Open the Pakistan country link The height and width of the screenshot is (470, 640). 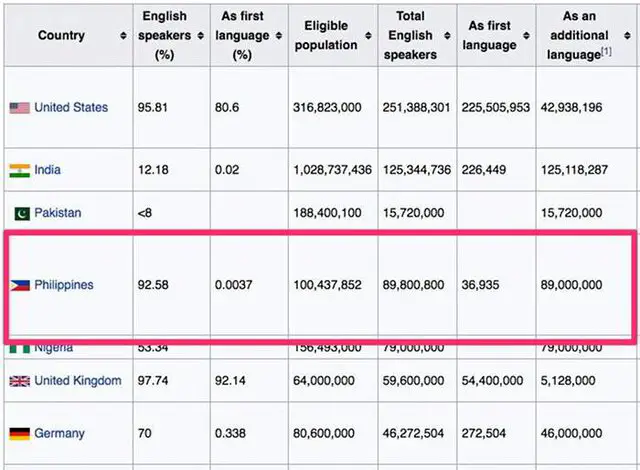58,213
